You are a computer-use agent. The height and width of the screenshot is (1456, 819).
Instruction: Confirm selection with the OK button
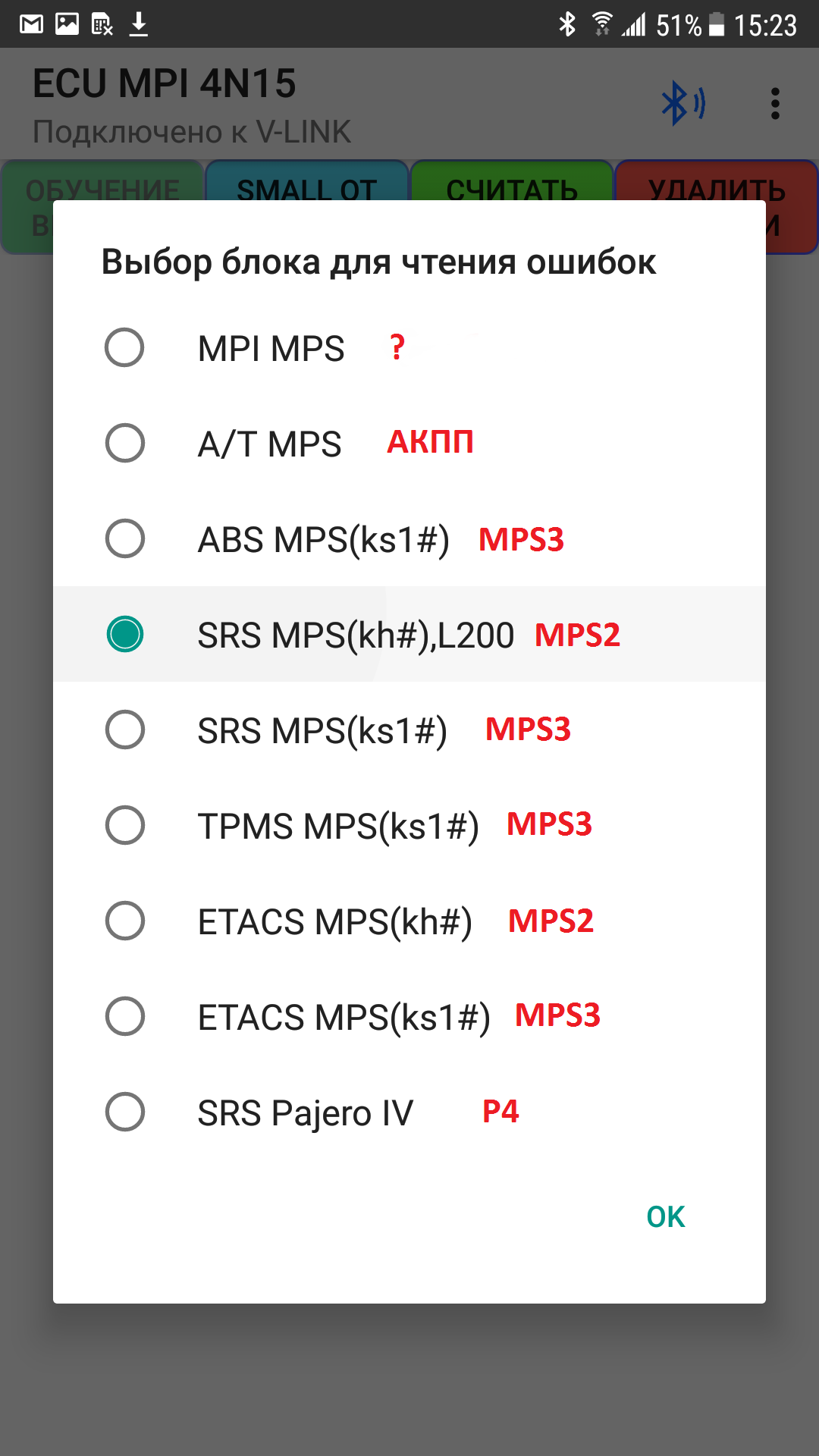tap(665, 1217)
